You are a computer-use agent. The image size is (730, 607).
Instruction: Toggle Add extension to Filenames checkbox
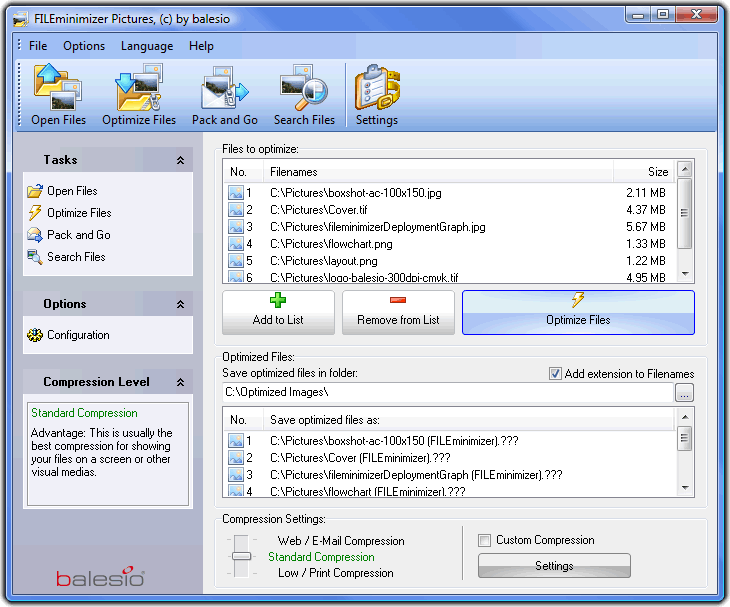[x=555, y=374]
